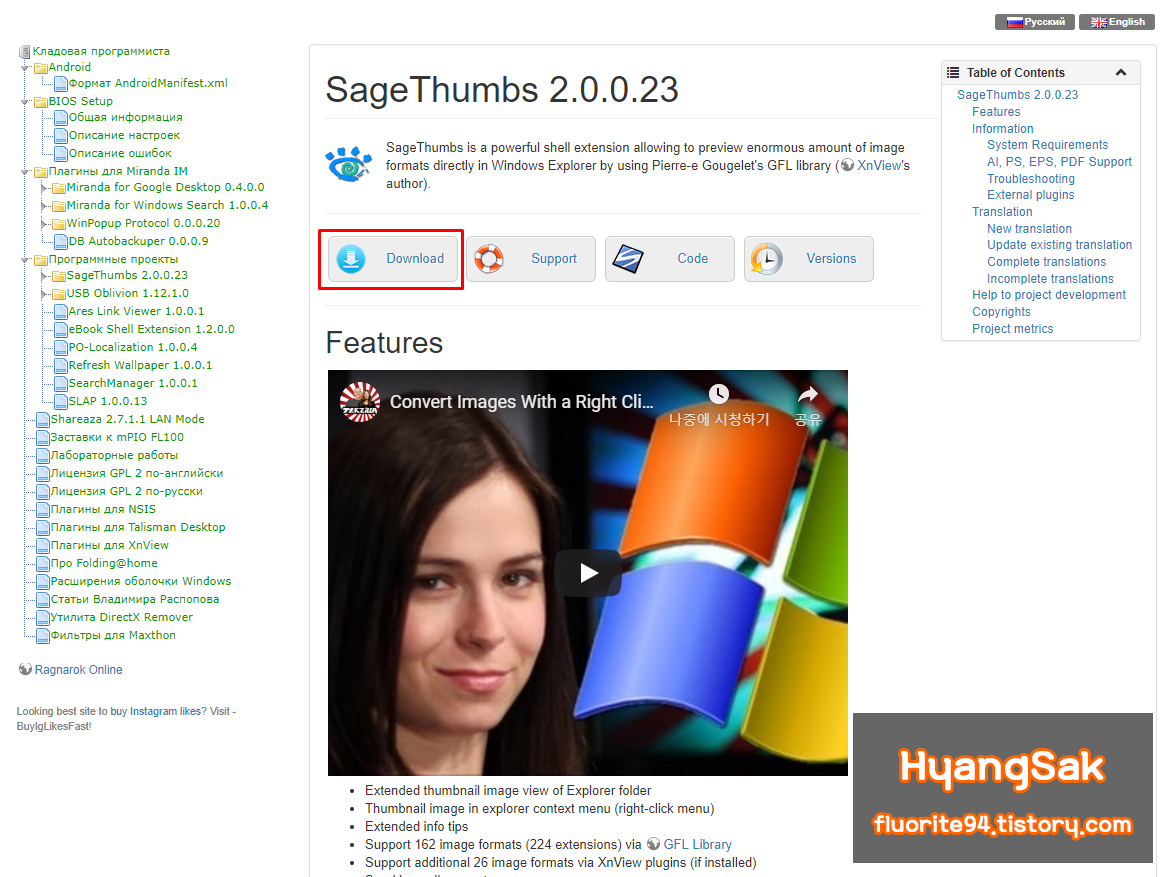Open Общая информация tree item
1163x877 pixels.
pyautogui.click(x=125, y=117)
